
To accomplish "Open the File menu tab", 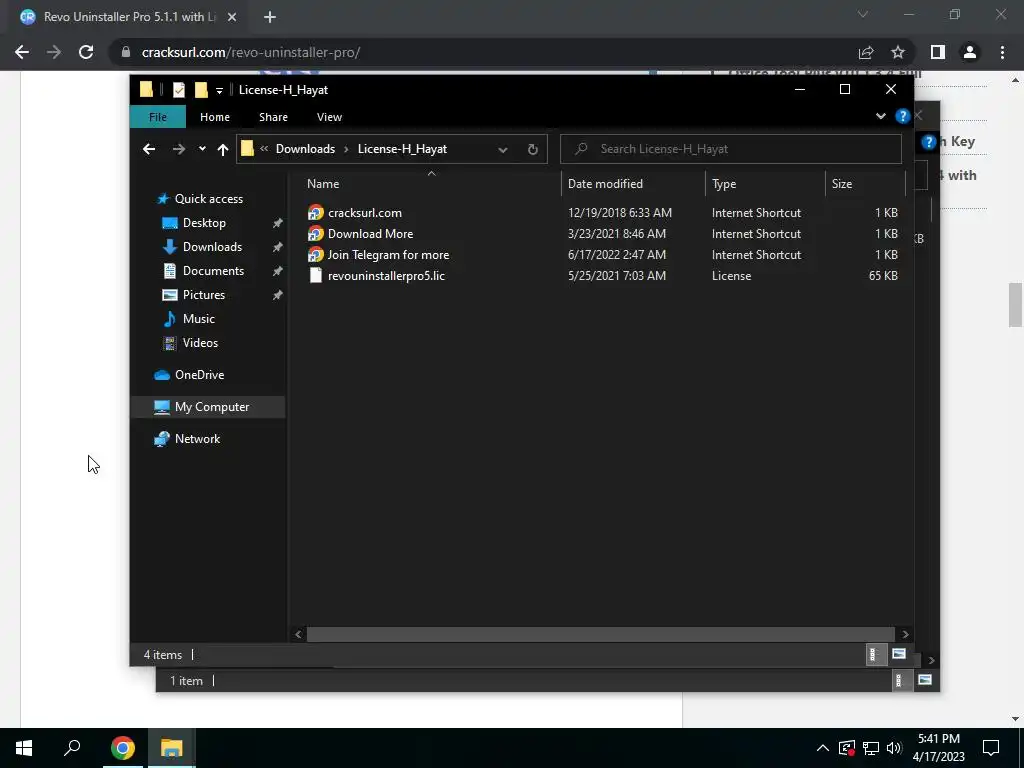I will [x=158, y=117].
